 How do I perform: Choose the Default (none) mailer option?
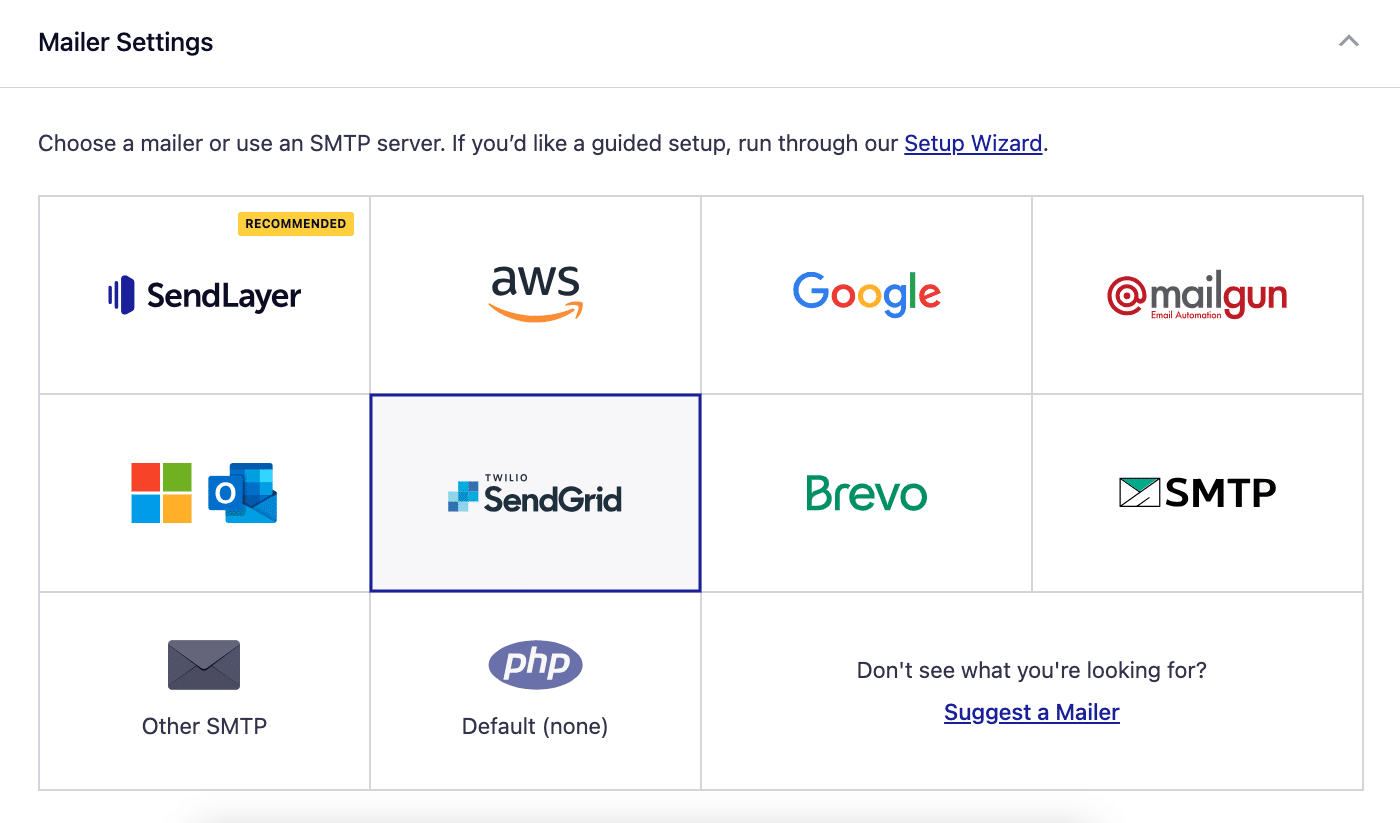pos(535,690)
